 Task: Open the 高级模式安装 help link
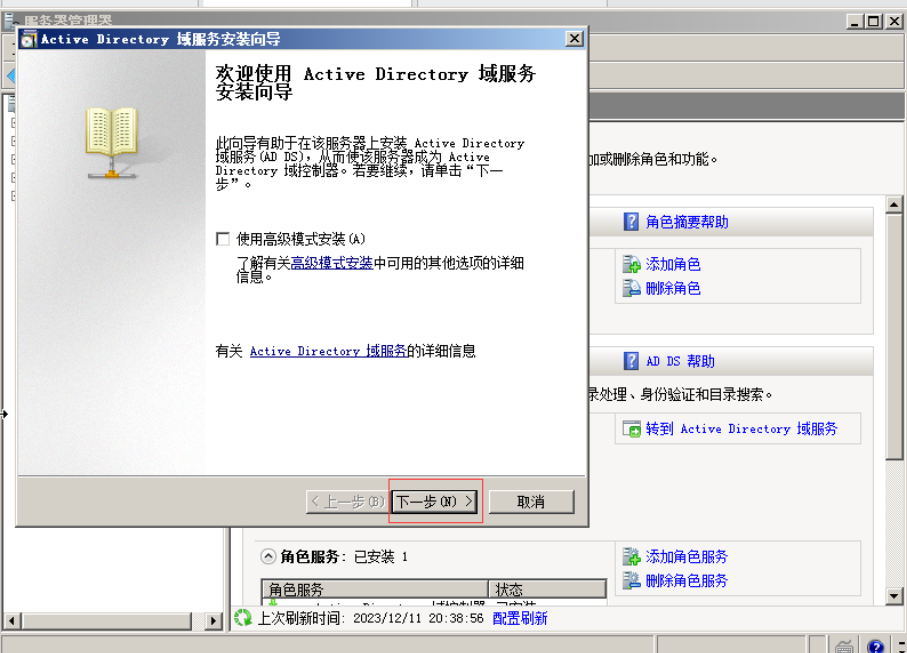coord(331,264)
